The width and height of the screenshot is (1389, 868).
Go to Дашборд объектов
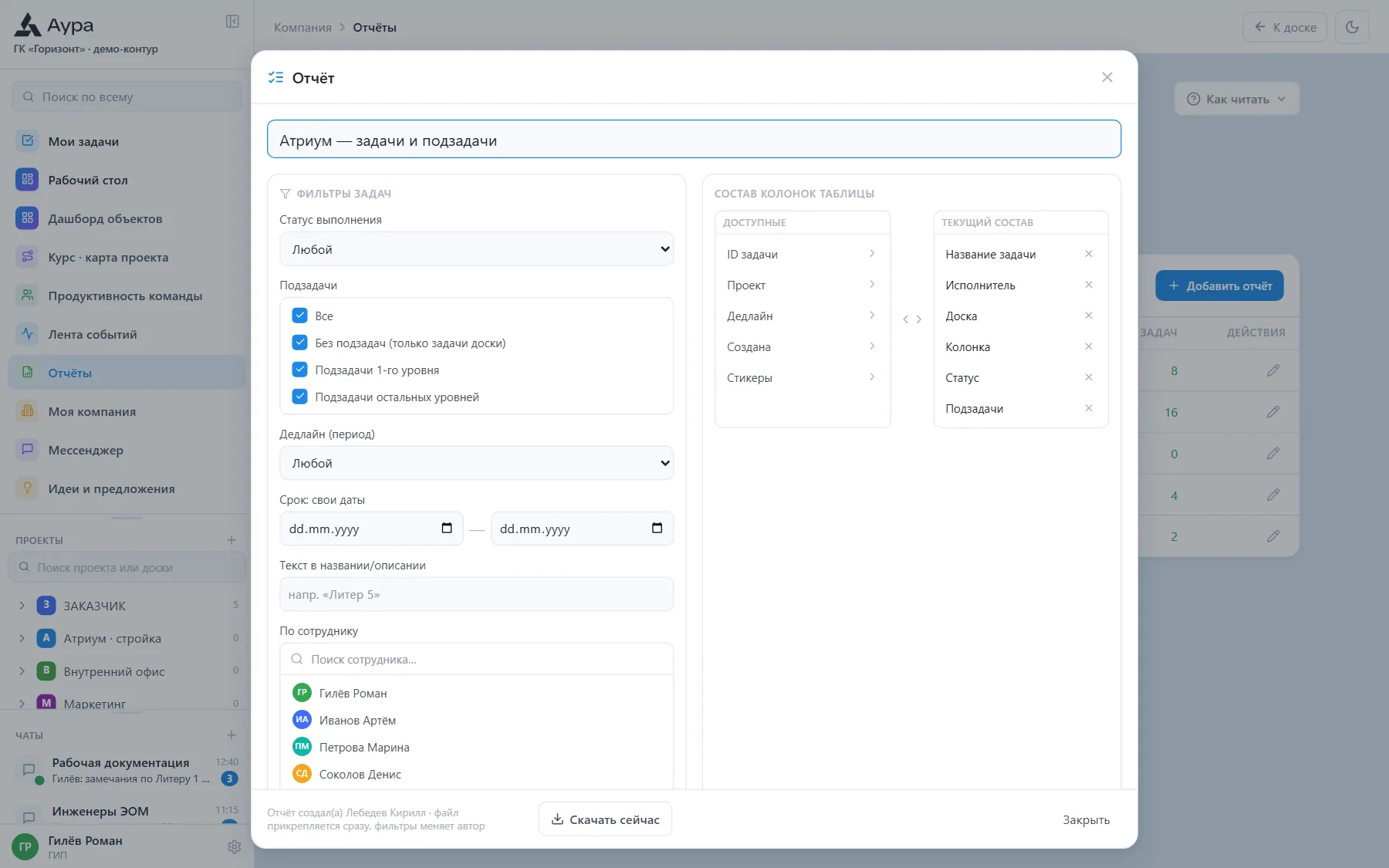[x=127, y=218]
